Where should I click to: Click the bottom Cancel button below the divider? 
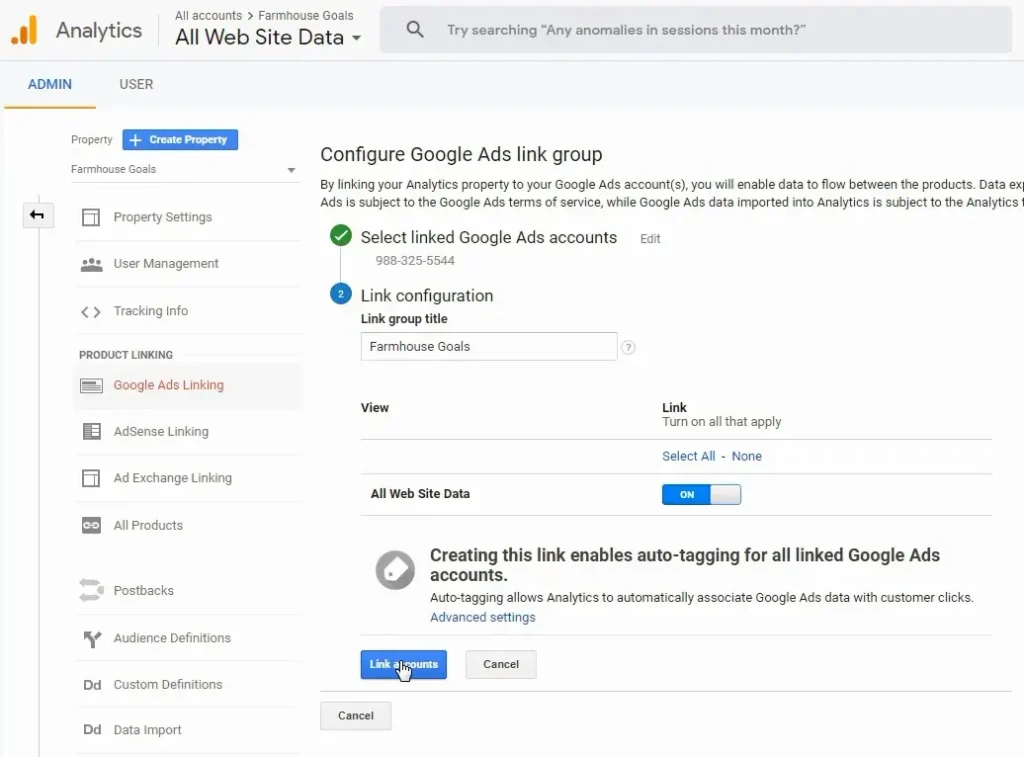[356, 716]
